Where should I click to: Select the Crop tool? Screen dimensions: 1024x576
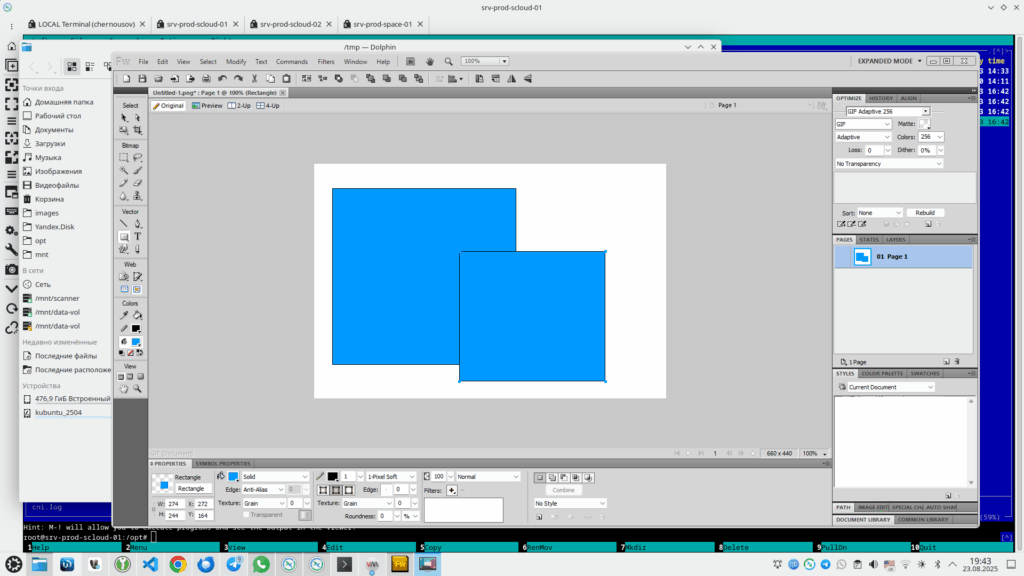tap(137, 130)
